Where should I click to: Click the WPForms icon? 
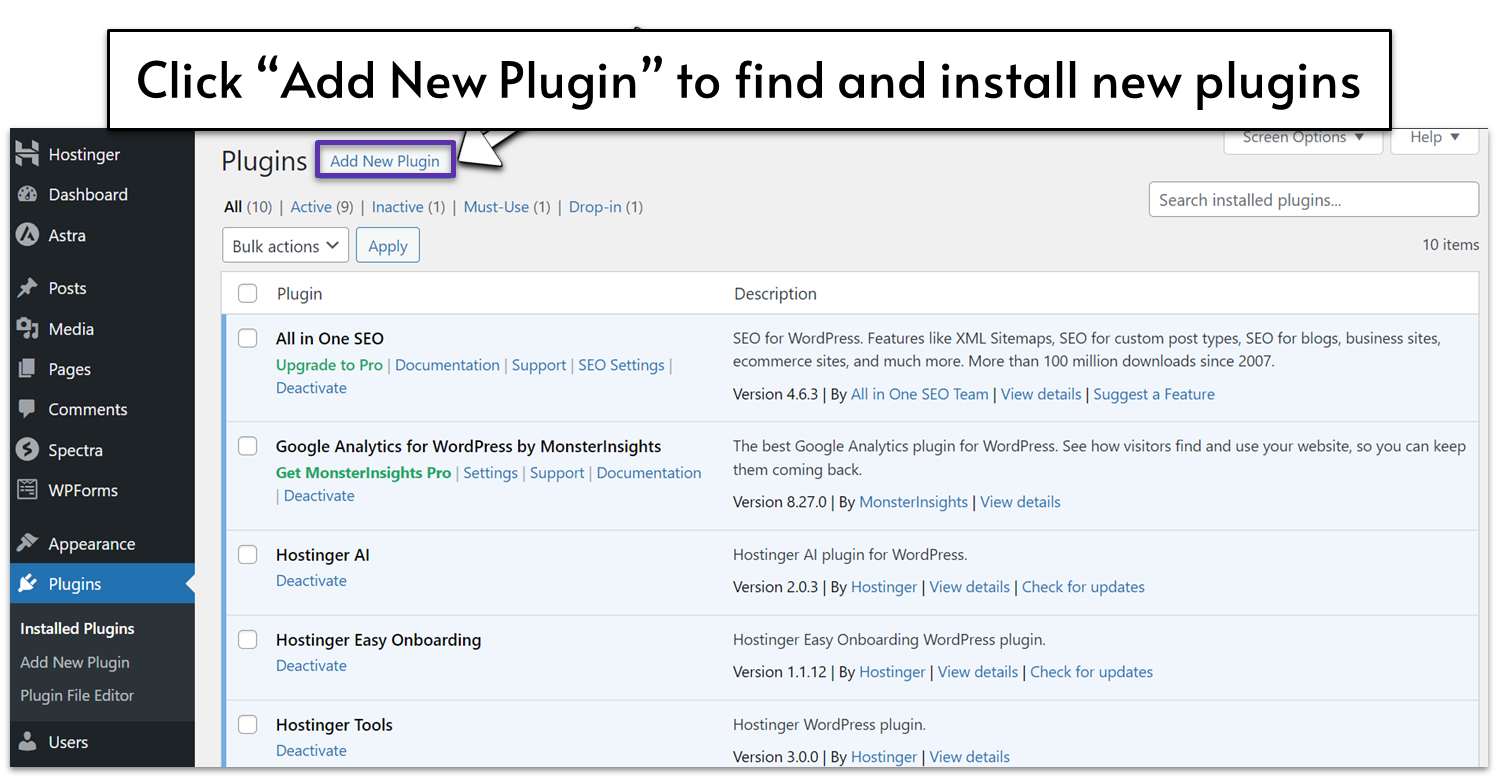pos(28,490)
